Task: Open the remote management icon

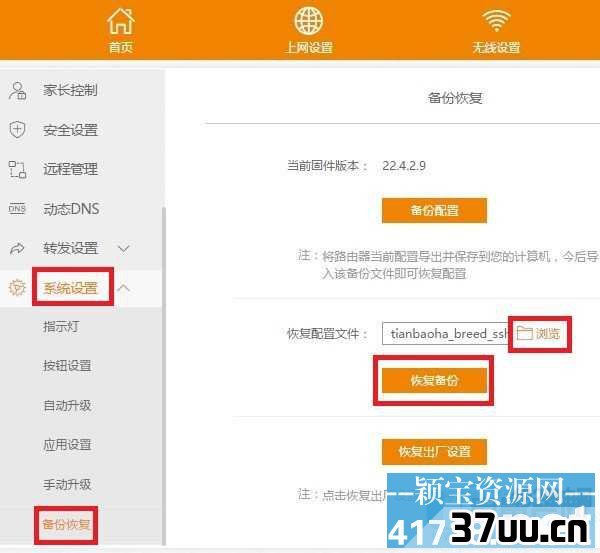Action: click(17, 169)
